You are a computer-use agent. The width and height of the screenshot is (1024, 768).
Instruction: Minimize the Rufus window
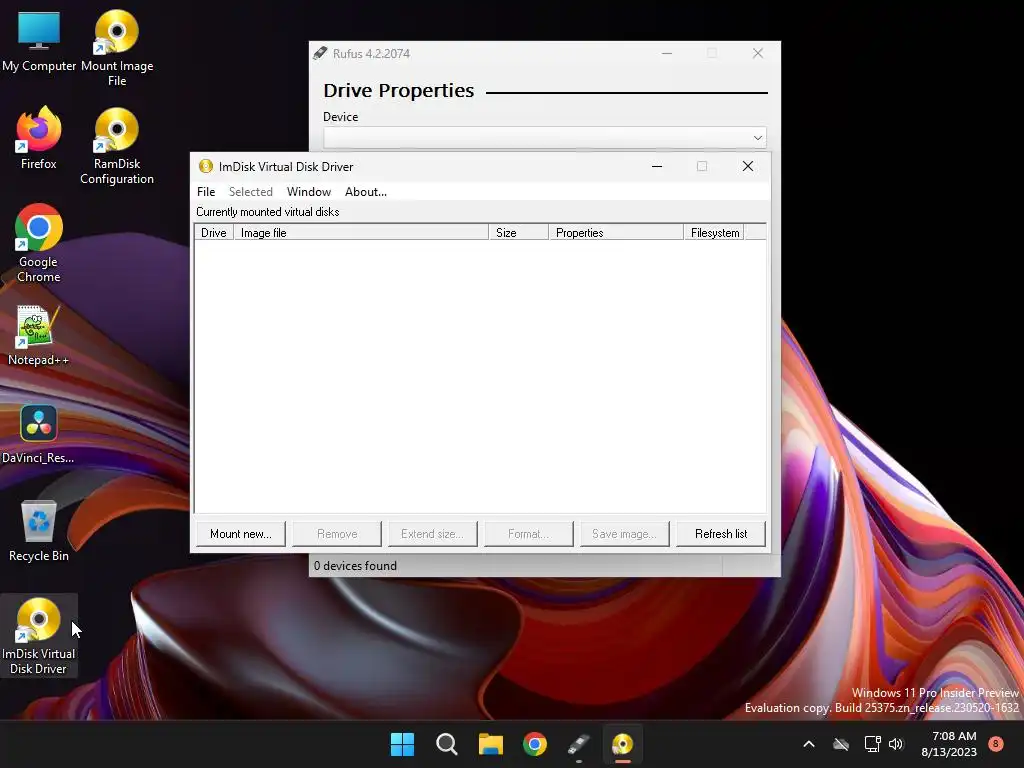coord(667,54)
